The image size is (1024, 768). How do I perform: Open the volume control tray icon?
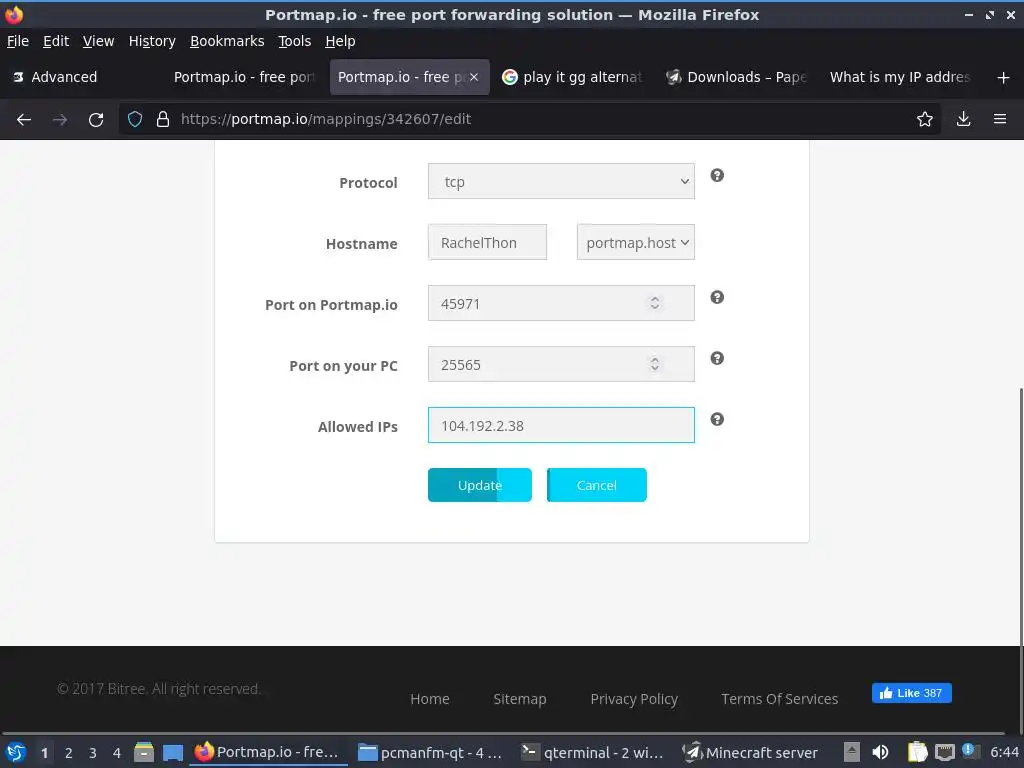880,752
